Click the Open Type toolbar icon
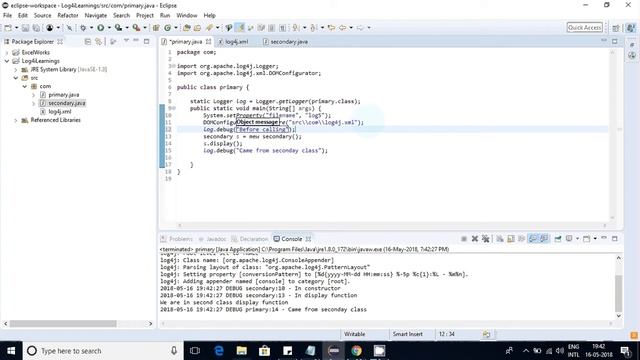Image resolution: width=640 pixels, height=360 pixels. pos(187,28)
